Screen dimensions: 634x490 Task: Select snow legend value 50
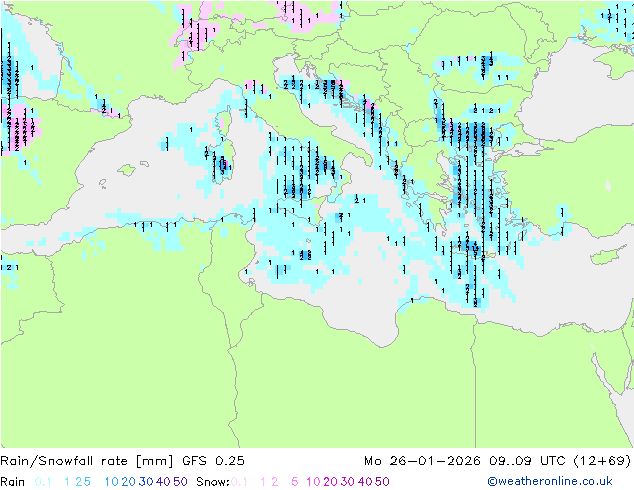(x=383, y=482)
